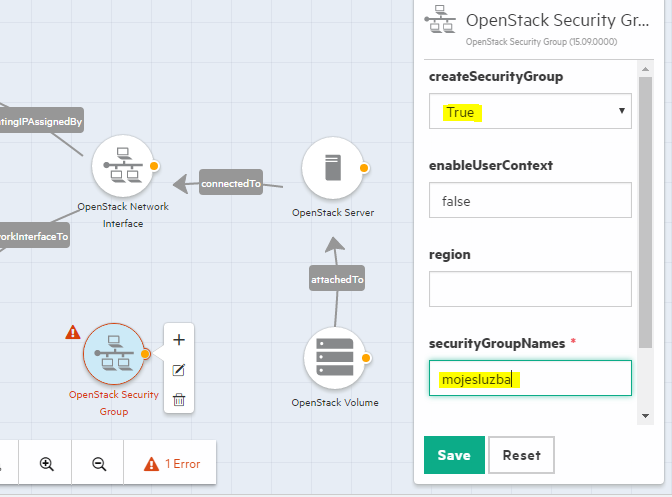
Task: Click the orange connector dot on the OpenStack Volume node
Action: pos(366,358)
